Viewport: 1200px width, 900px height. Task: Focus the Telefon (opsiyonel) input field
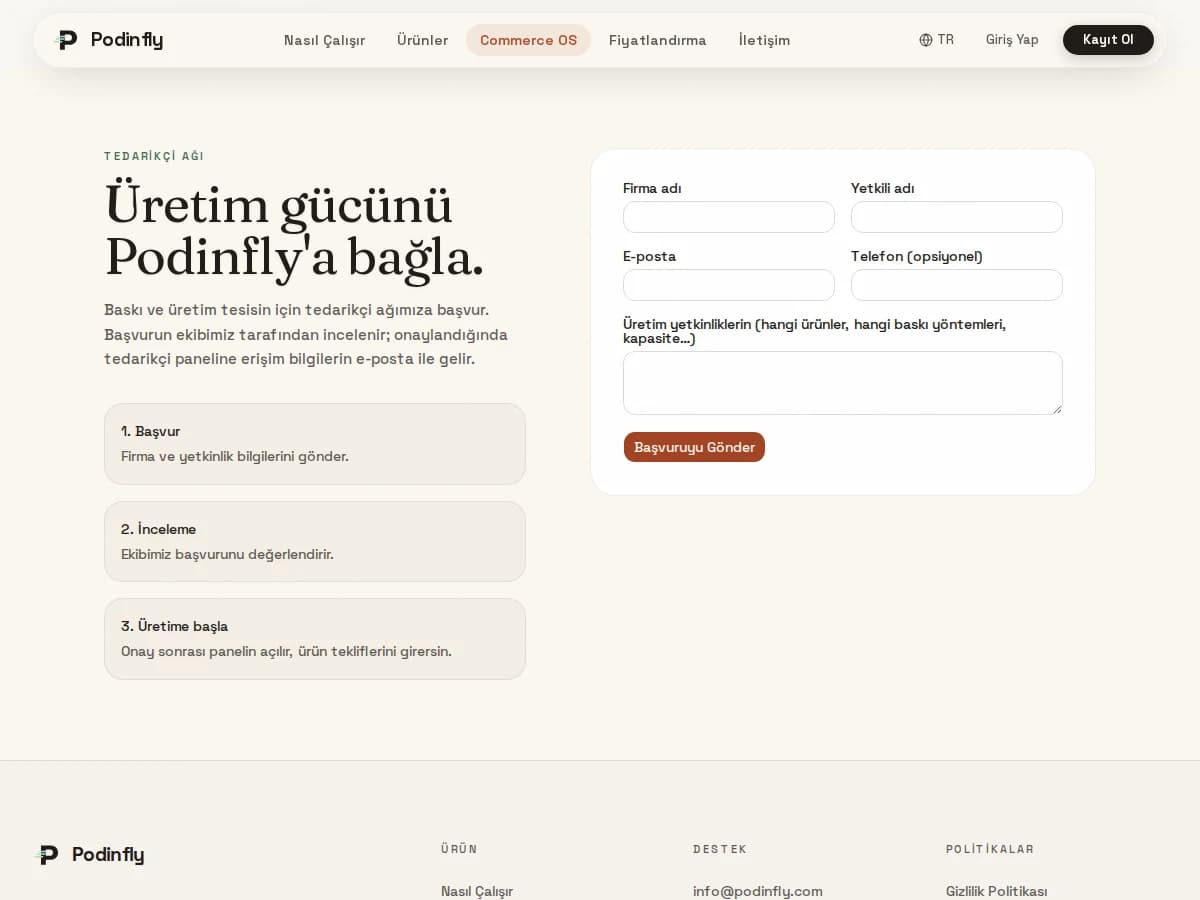[957, 285]
